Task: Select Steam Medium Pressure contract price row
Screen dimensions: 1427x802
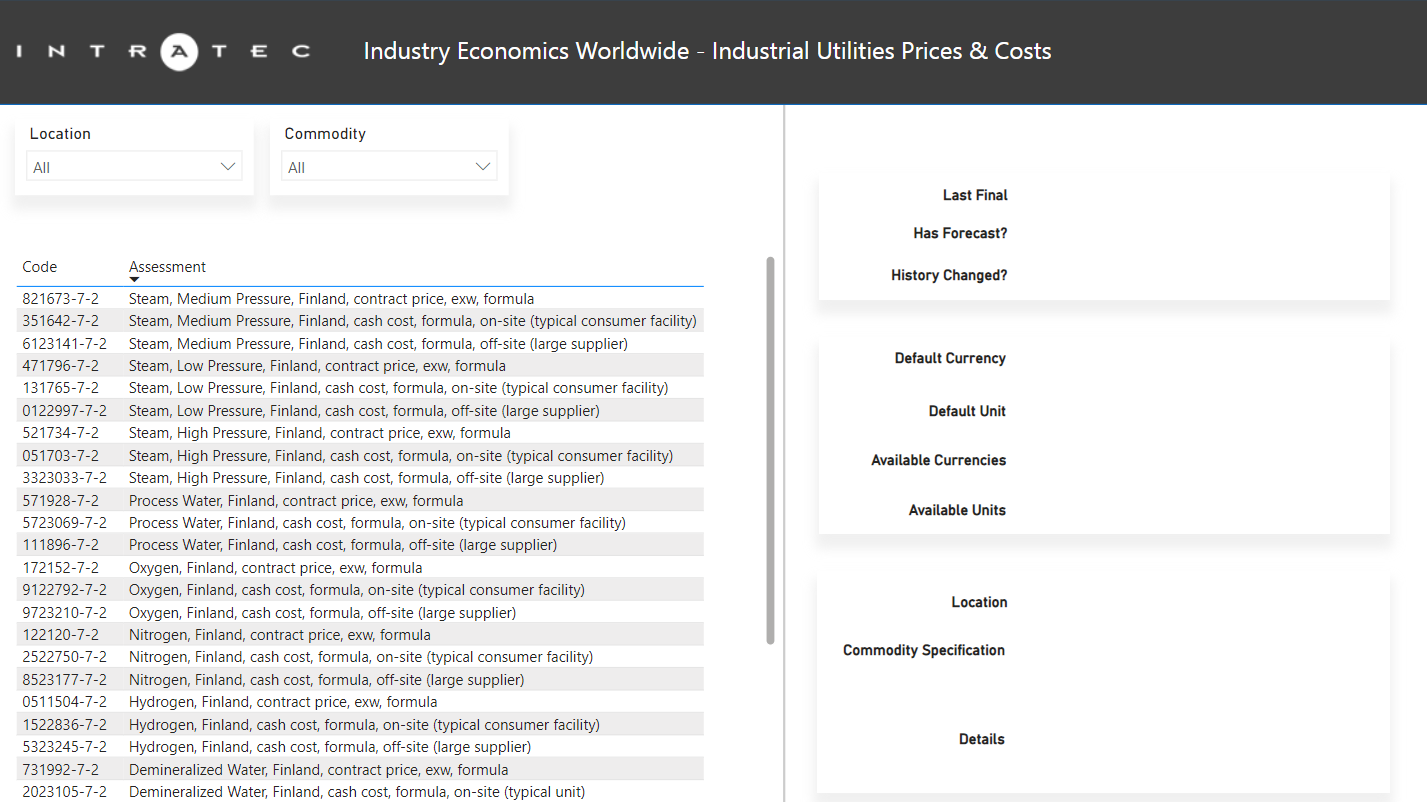Action: pos(331,299)
